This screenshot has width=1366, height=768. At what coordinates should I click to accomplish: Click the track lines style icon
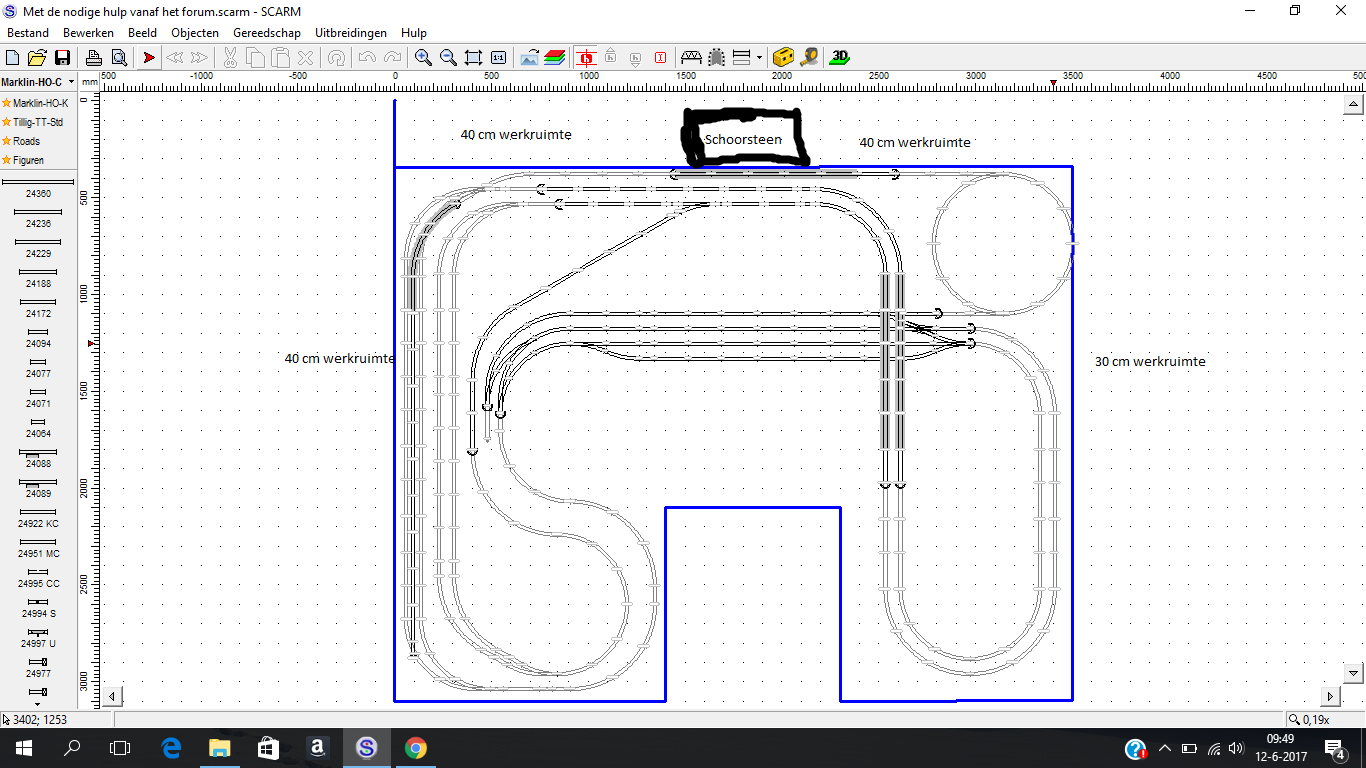coord(742,58)
